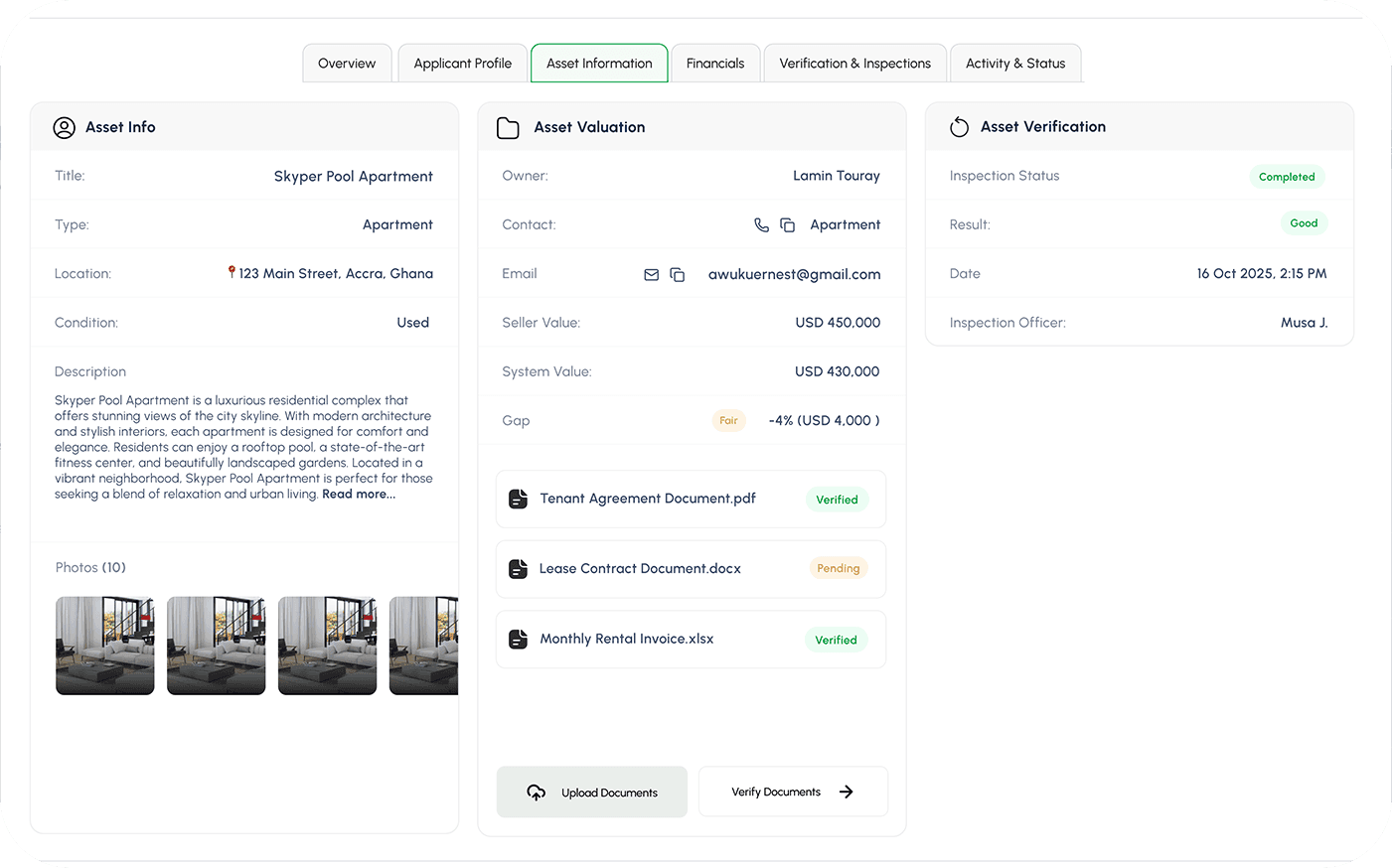Click the Tenant Agreement Document.pdf file name
Screen dimensions: 1392x868
[x=648, y=499]
